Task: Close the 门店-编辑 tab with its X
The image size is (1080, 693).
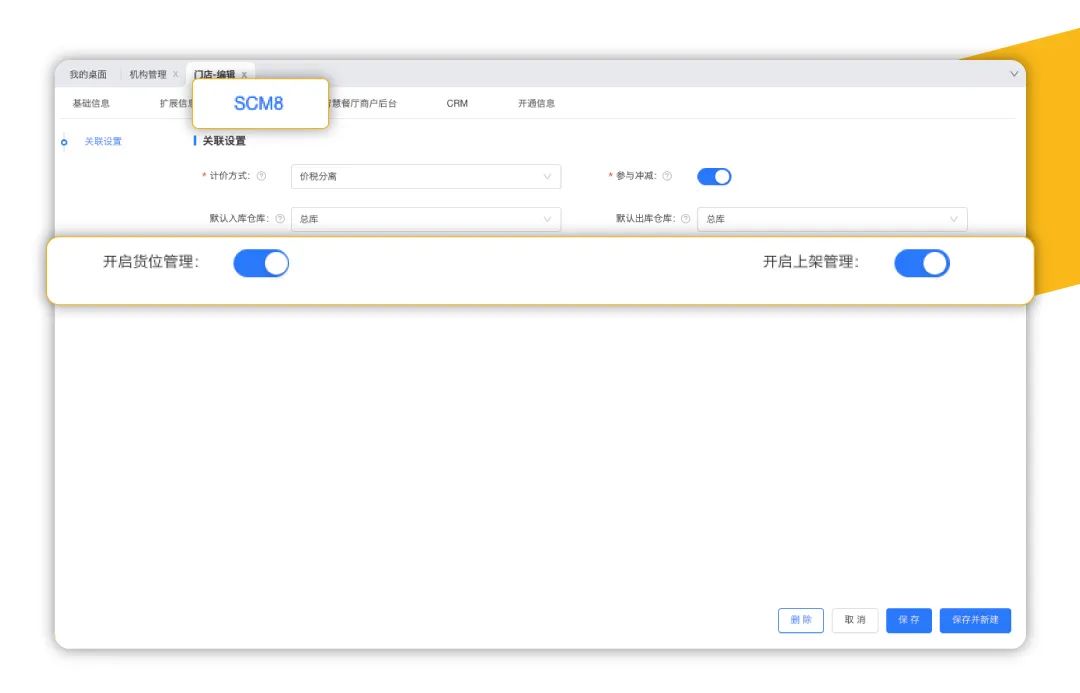Action: (x=244, y=75)
